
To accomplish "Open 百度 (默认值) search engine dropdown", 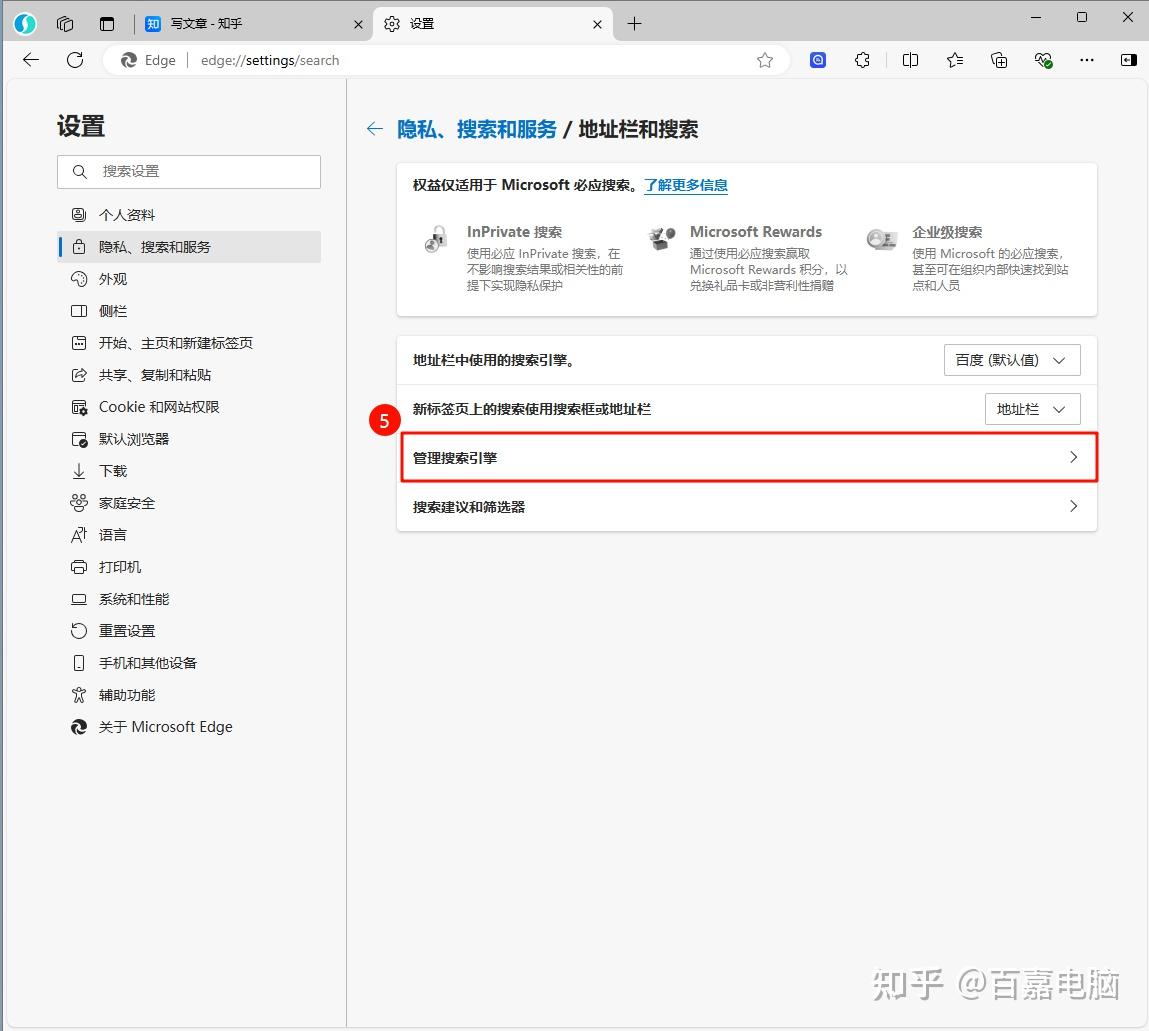I will pyautogui.click(x=1012, y=360).
